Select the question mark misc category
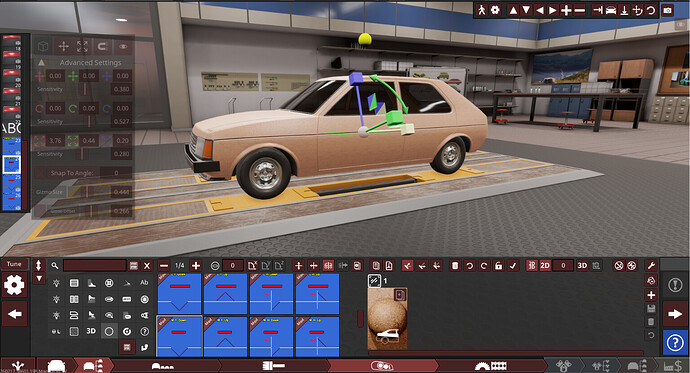690x373 pixels. [x=144, y=331]
